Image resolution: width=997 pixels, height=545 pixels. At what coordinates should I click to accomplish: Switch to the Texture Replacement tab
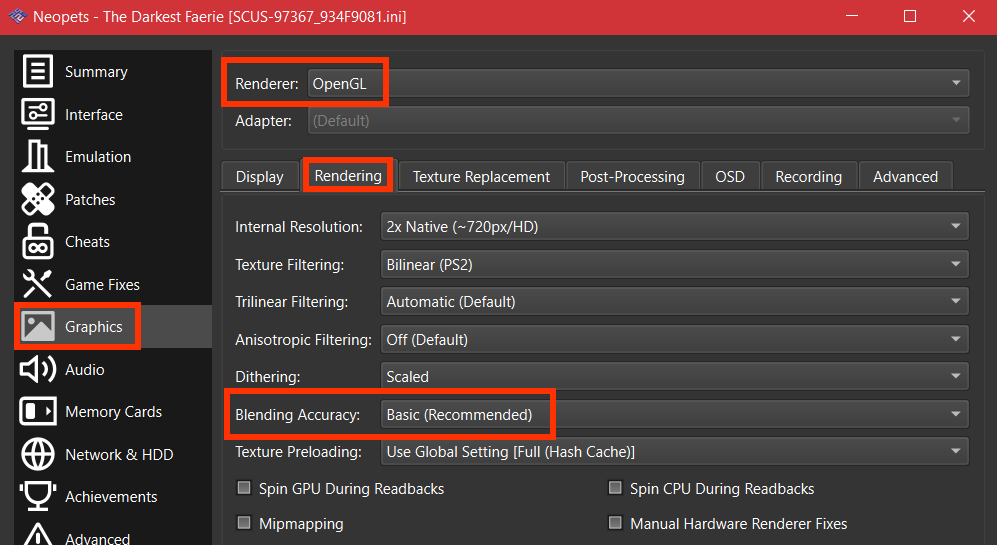tap(481, 176)
